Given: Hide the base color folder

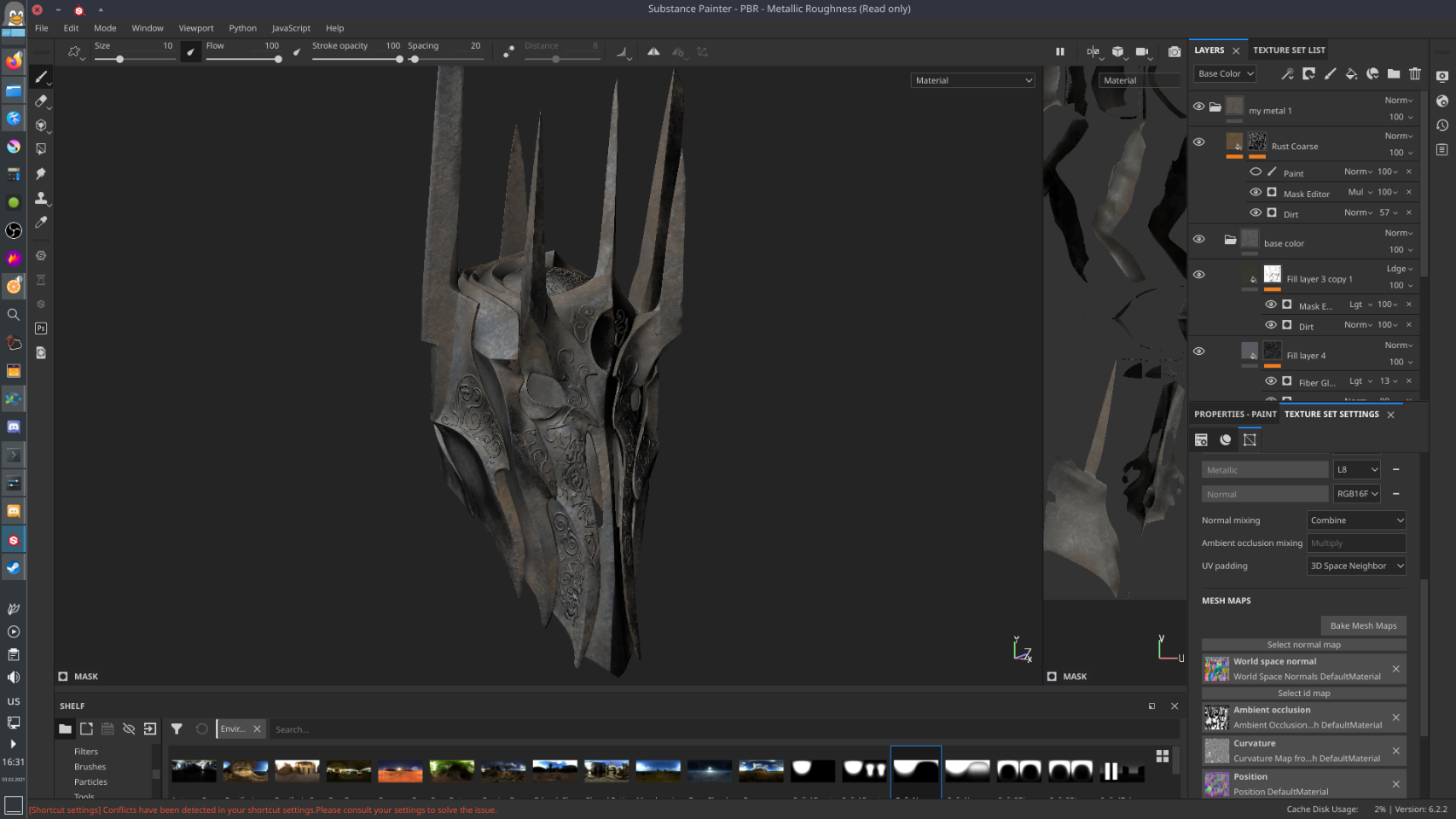Looking at the screenshot, I should 1198,240.
